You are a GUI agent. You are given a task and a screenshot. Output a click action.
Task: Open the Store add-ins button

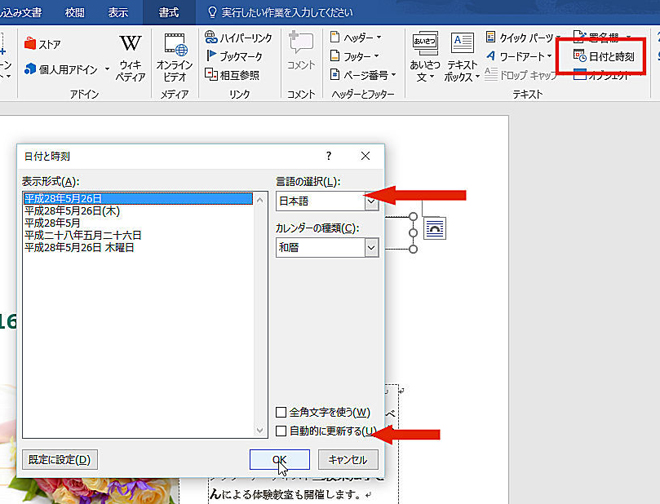pos(43,44)
